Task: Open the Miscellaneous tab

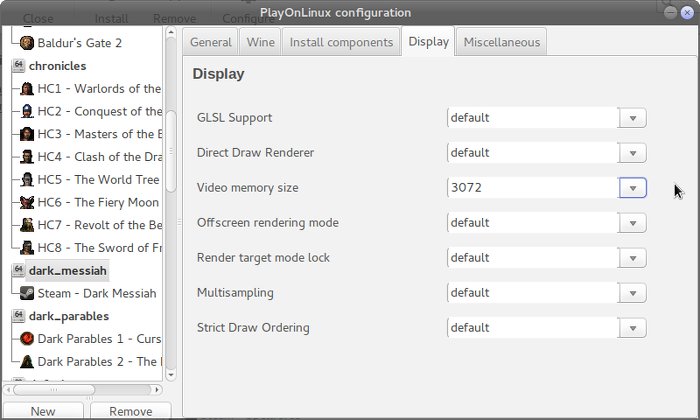Action: 502,42
